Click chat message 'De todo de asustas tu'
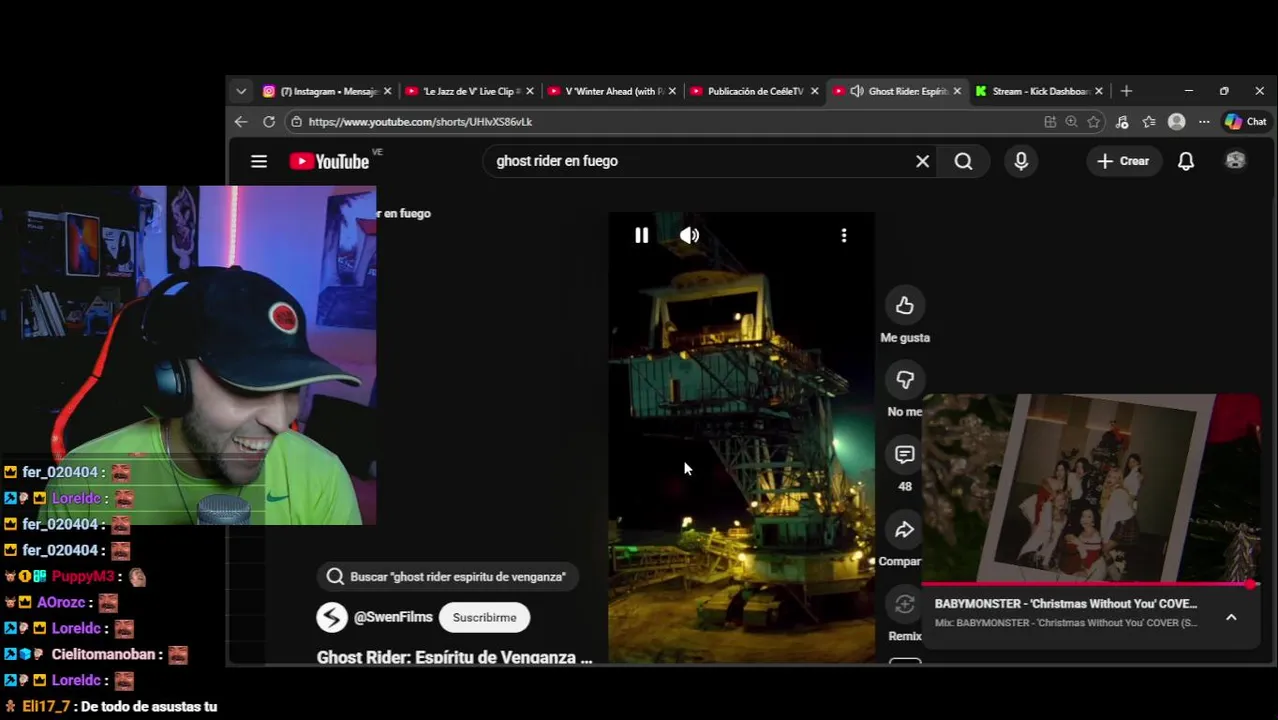Image resolution: width=1278 pixels, height=720 pixels. (x=149, y=706)
